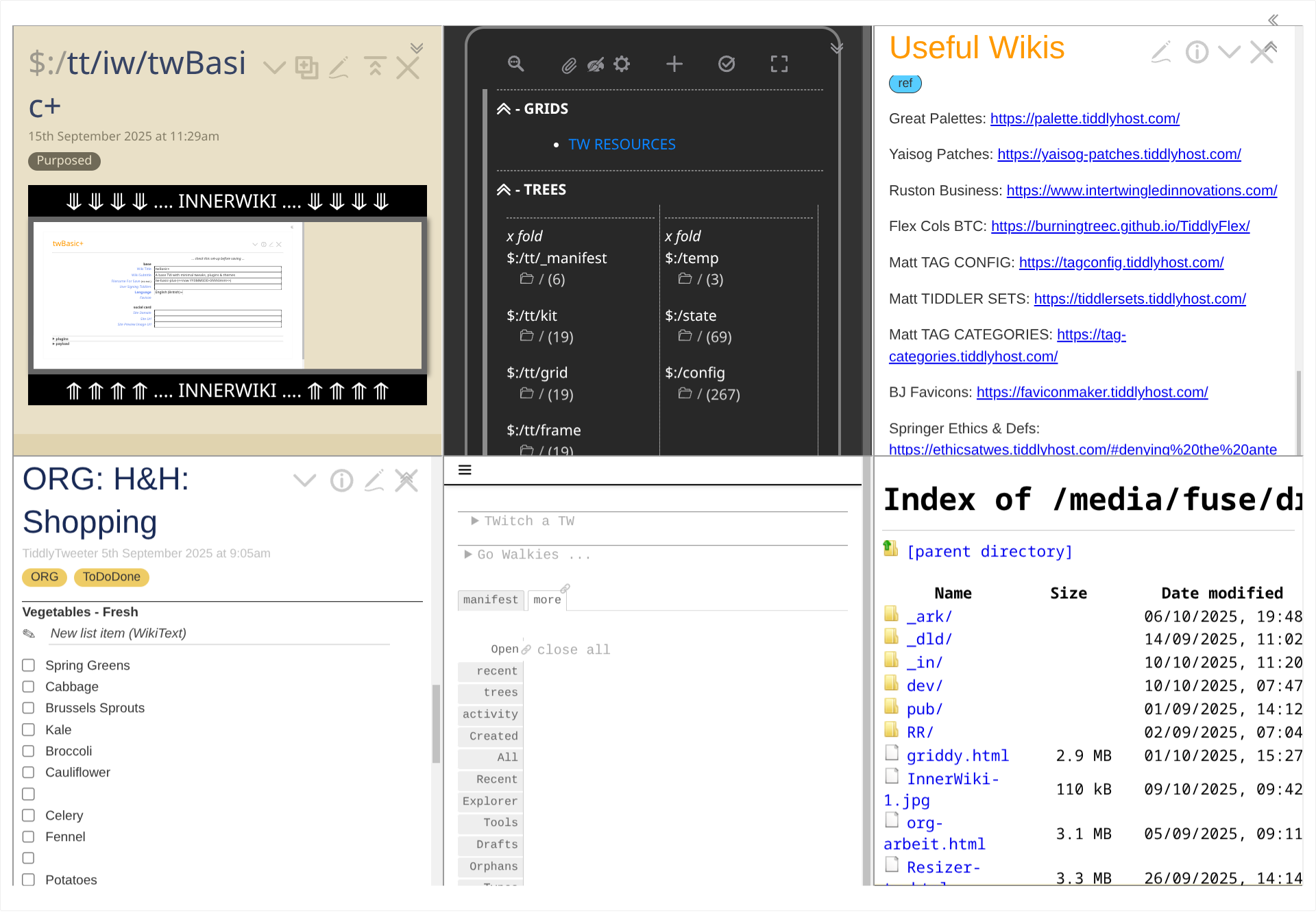Screen dimensions: 1316x915
Task: Open the more-actions chevron on ORG Shopping
Action: (304, 480)
